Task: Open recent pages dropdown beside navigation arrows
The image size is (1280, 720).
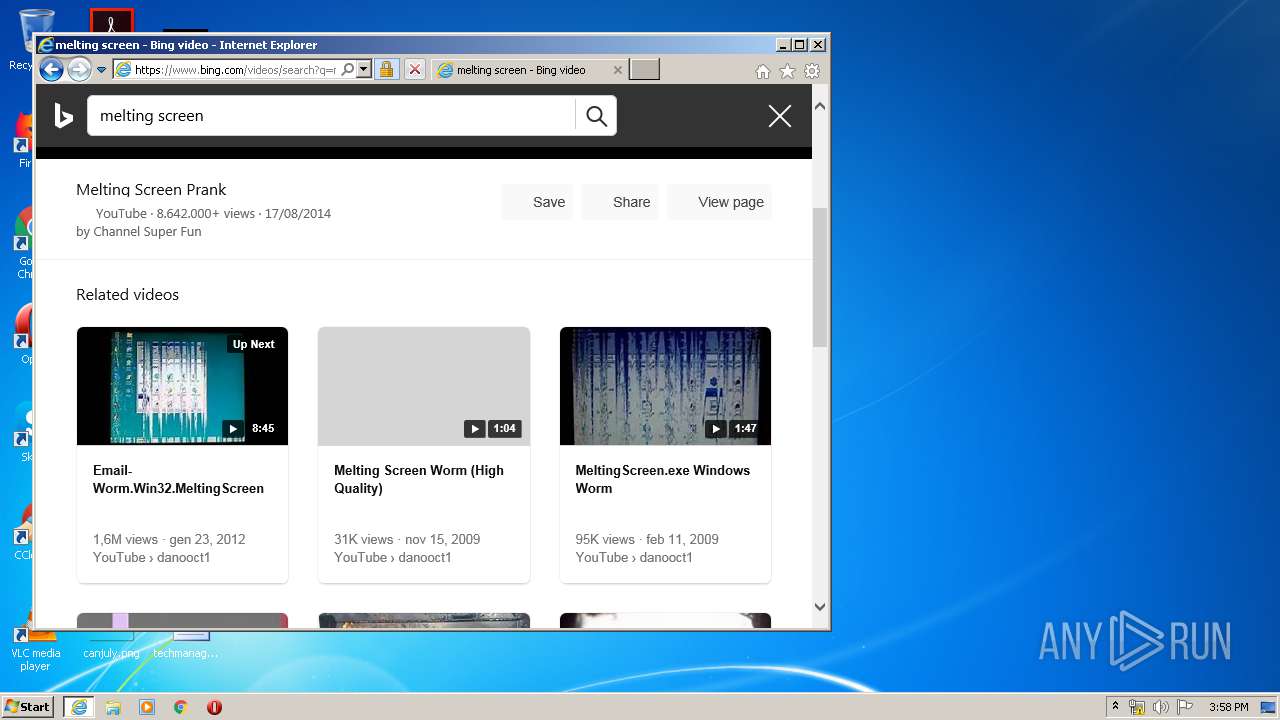Action: 102,70
